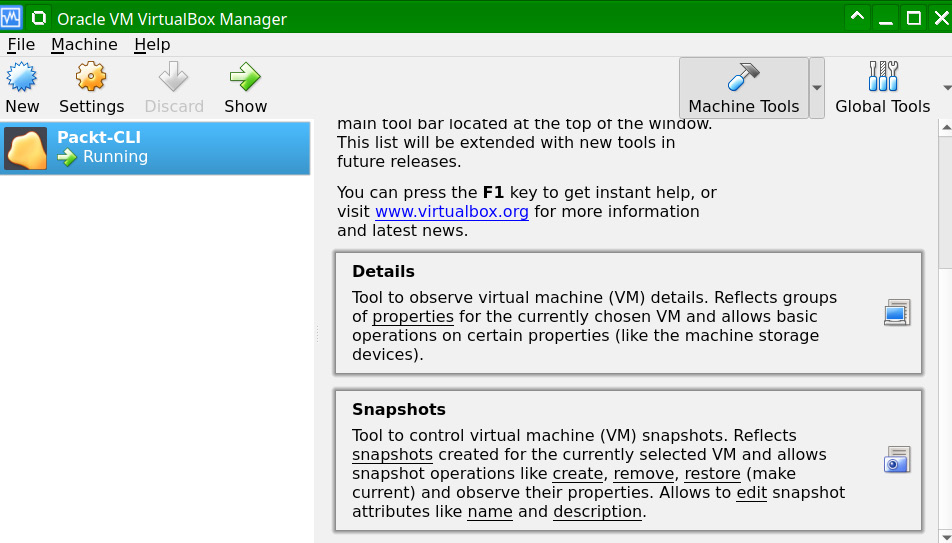The height and width of the screenshot is (543, 952).
Task: Expand the Machine Tools dropdown arrow
Action: (x=817, y=88)
